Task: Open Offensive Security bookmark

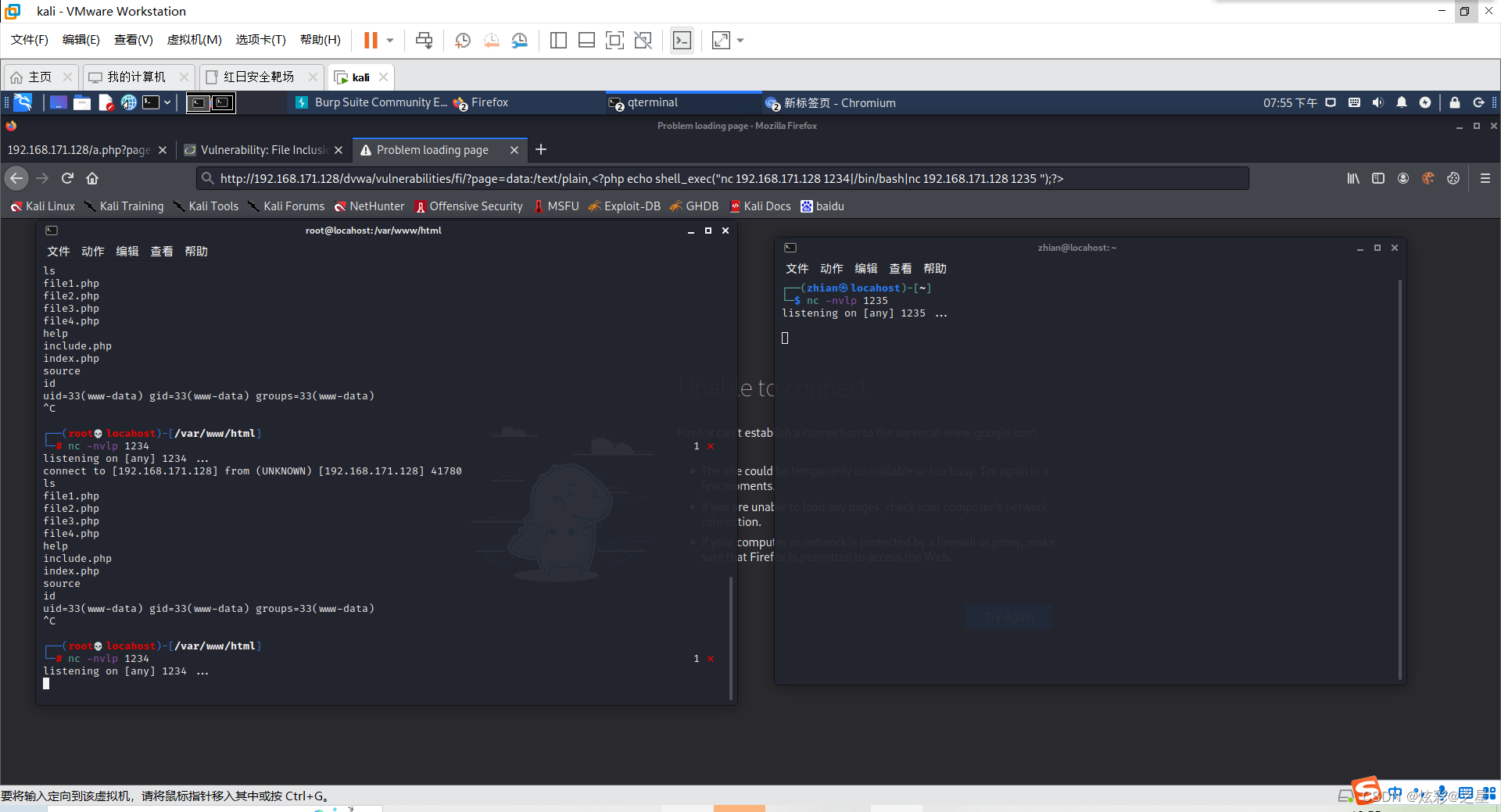Action: [x=469, y=206]
